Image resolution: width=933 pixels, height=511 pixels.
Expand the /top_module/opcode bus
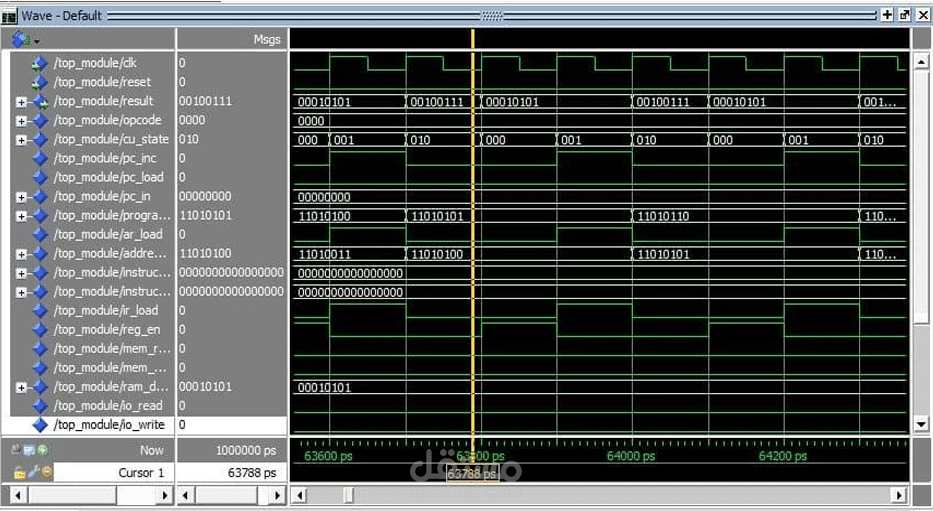point(21,121)
